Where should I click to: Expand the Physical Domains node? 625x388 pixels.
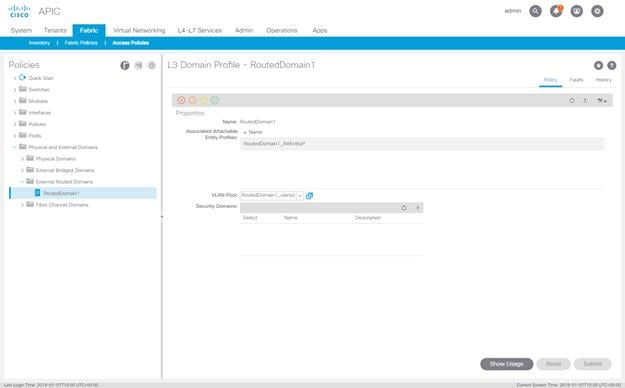tap(22, 159)
